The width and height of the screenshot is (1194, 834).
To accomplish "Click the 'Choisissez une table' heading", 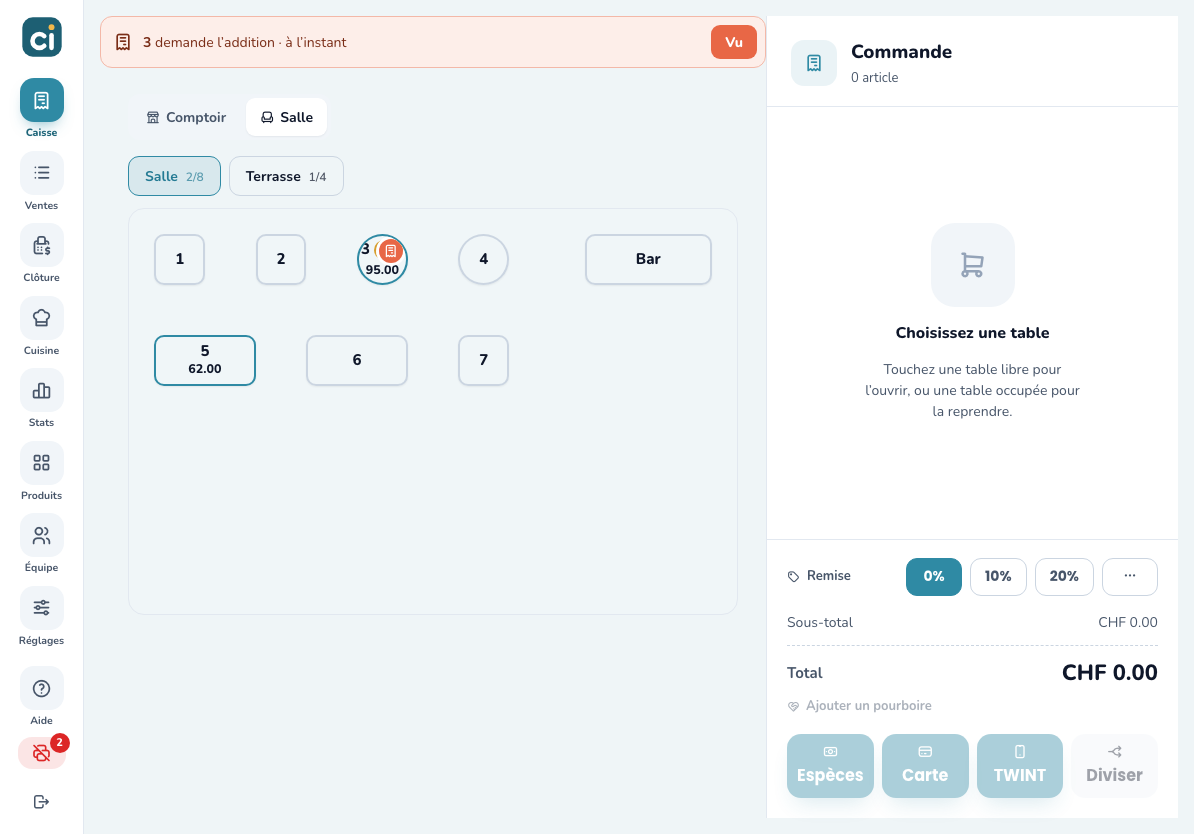I will [x=972, y=333].
